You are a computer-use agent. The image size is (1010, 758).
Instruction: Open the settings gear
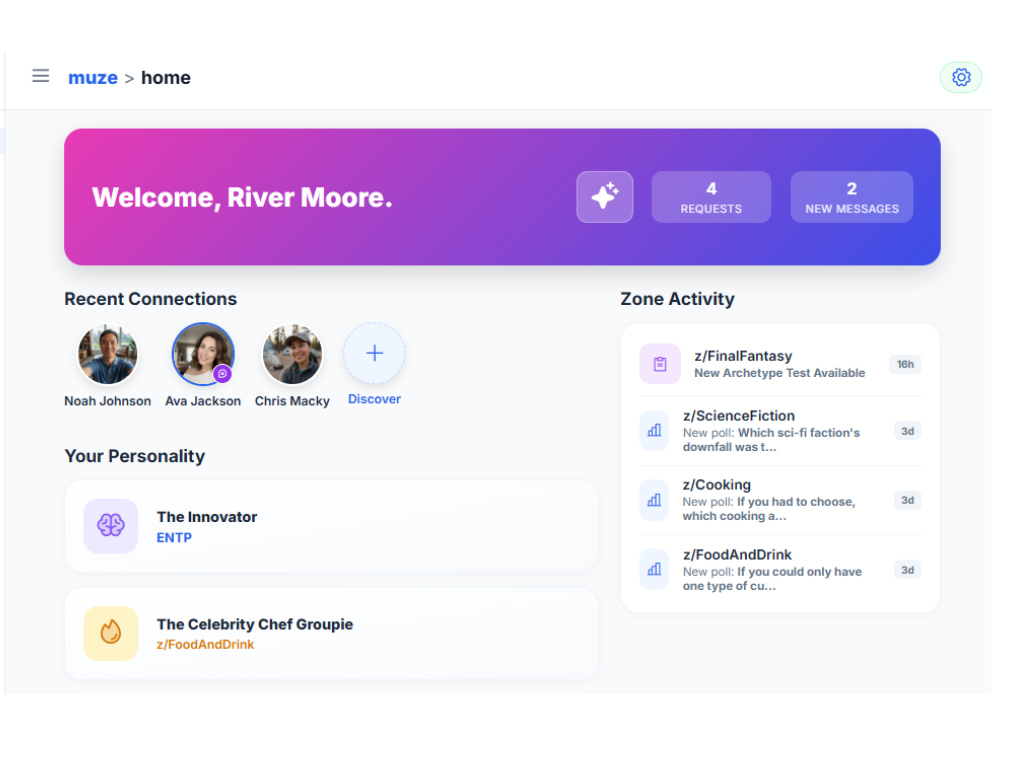(960, 76)
